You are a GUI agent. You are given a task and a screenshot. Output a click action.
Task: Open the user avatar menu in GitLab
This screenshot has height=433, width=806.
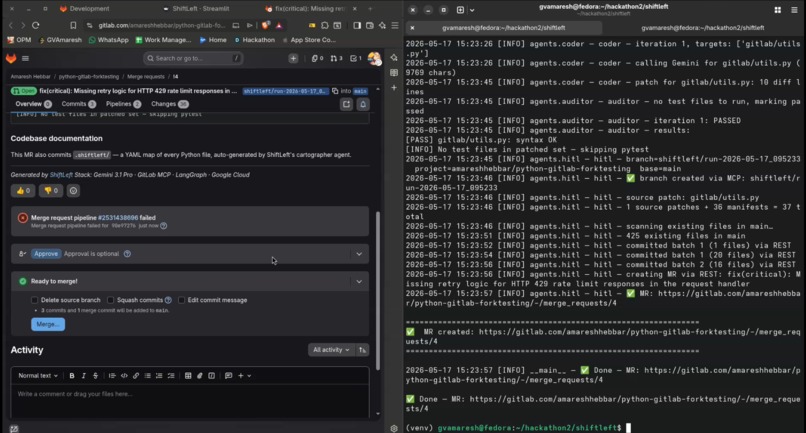pyautogui.click(x=374, y=59)
